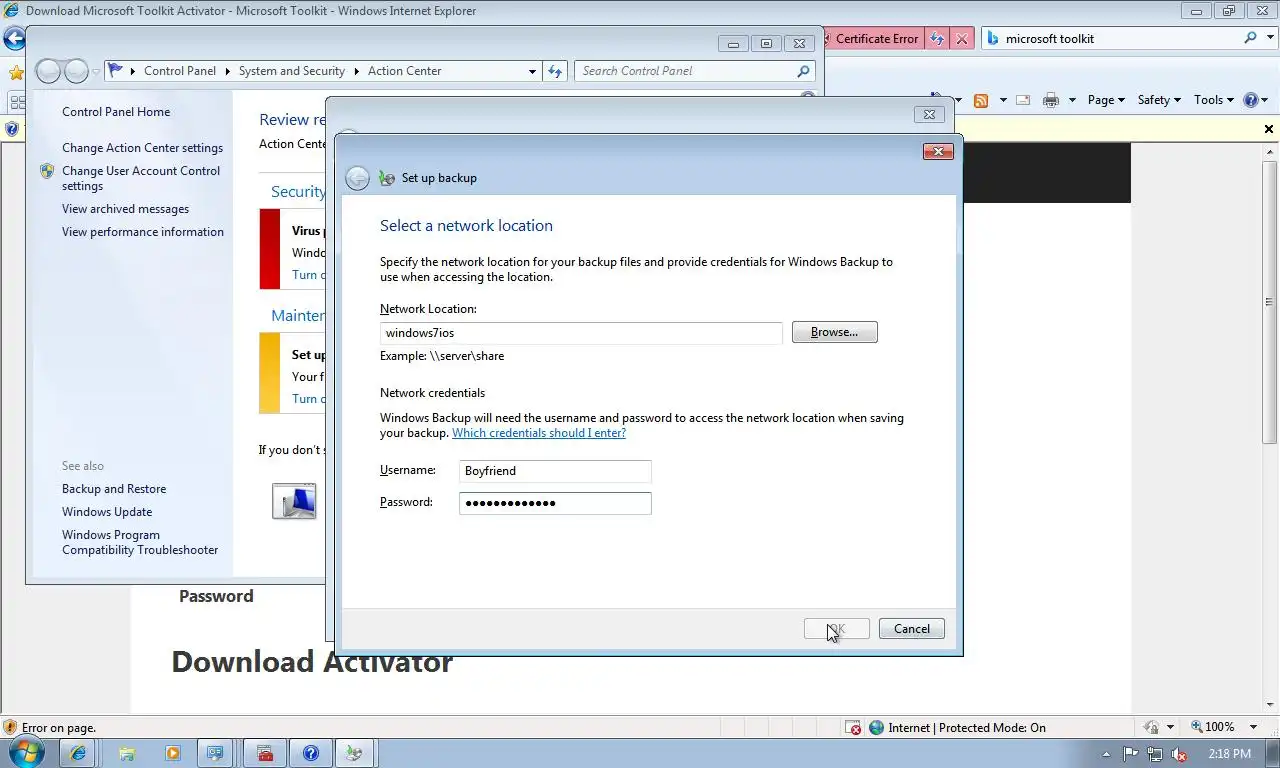Expand the IE search provider dropdown
1280x768 pixels.
[1270, 38]
